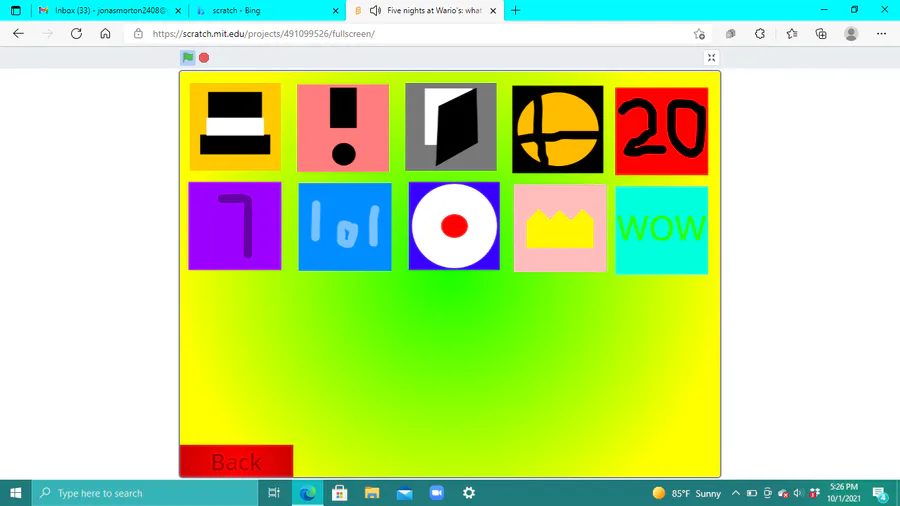Close the Gmail Inbox tab
Image resolution: width=900 pixels, height=506 pixels.
(178, 10)
